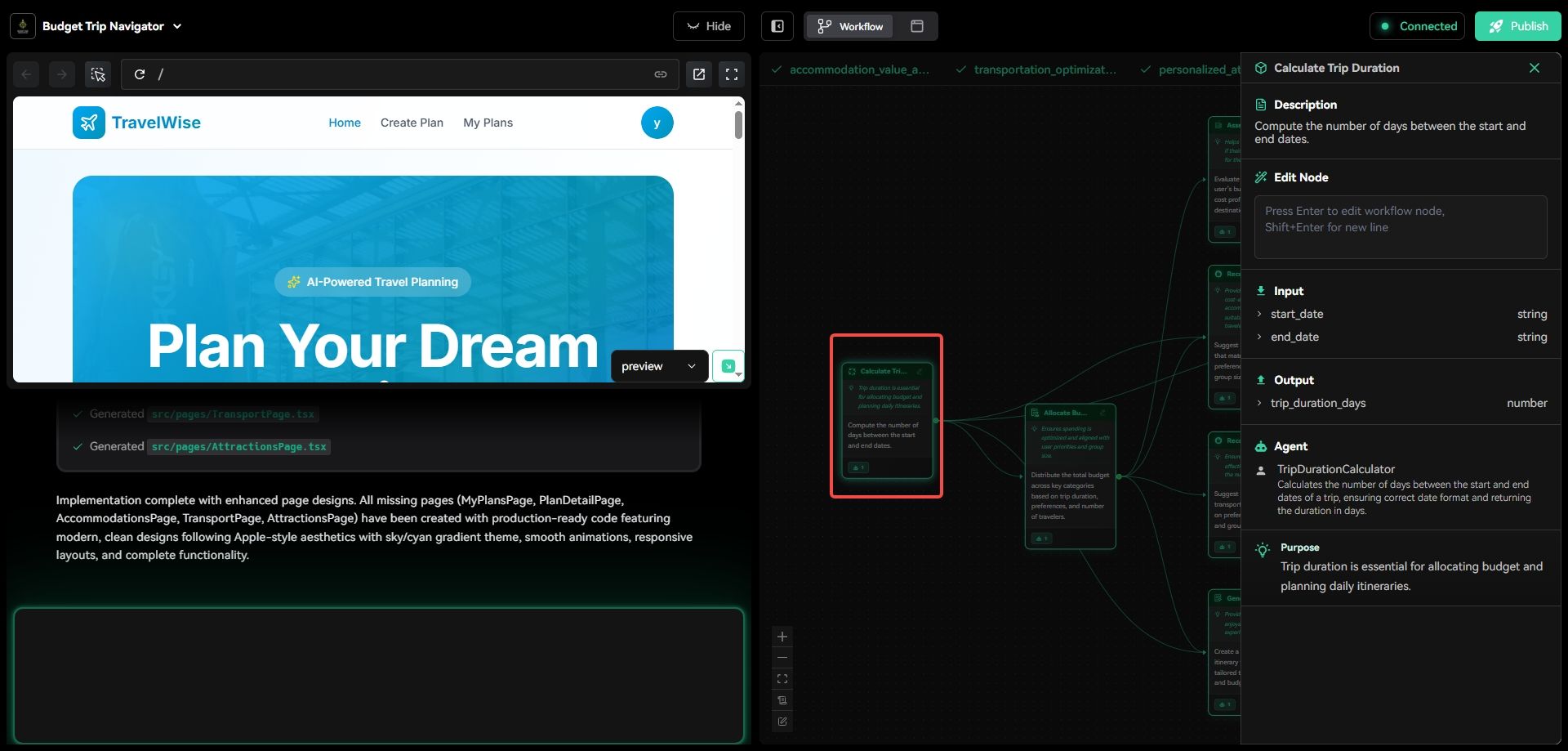This screenshot has height=751, width=1568.
Task: Publish the project
Action: click(1517, 26)
